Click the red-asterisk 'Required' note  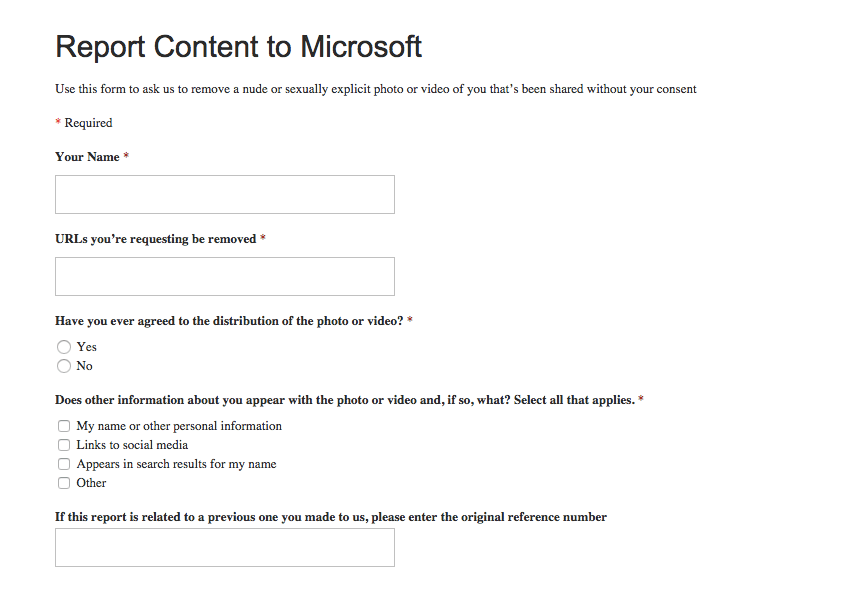tap(88, 123)
